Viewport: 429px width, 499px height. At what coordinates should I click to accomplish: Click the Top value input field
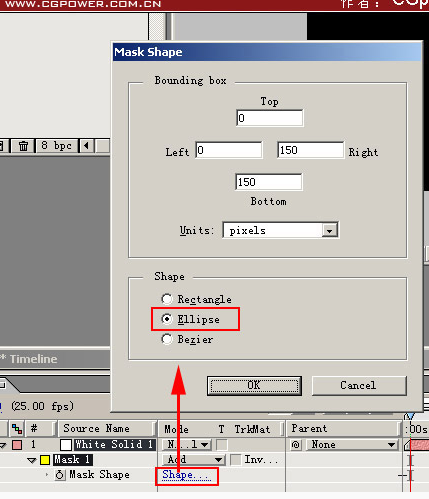pyautogui.click(x=270, y=118)
